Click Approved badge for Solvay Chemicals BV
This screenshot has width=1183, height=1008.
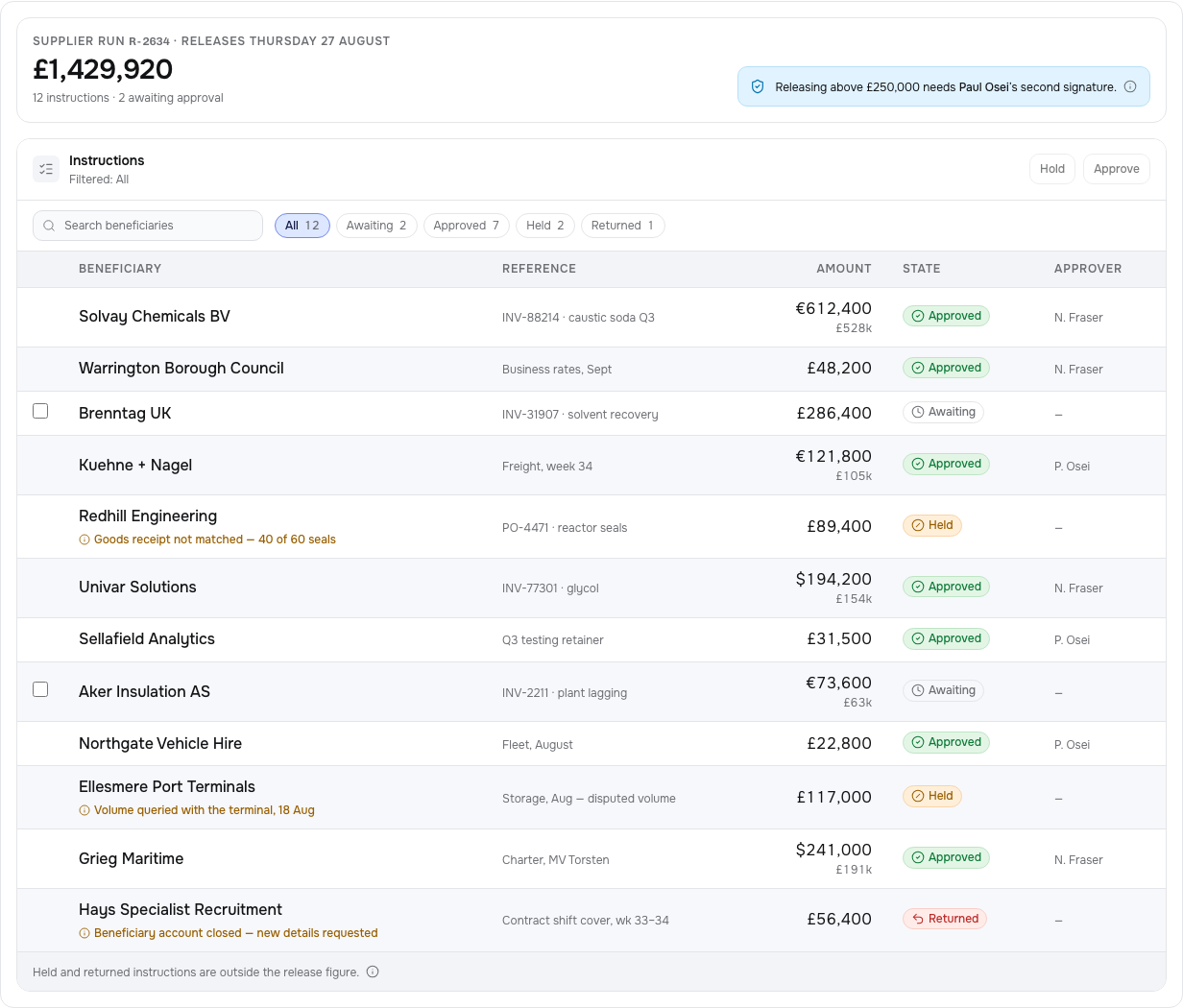(946, 316)
